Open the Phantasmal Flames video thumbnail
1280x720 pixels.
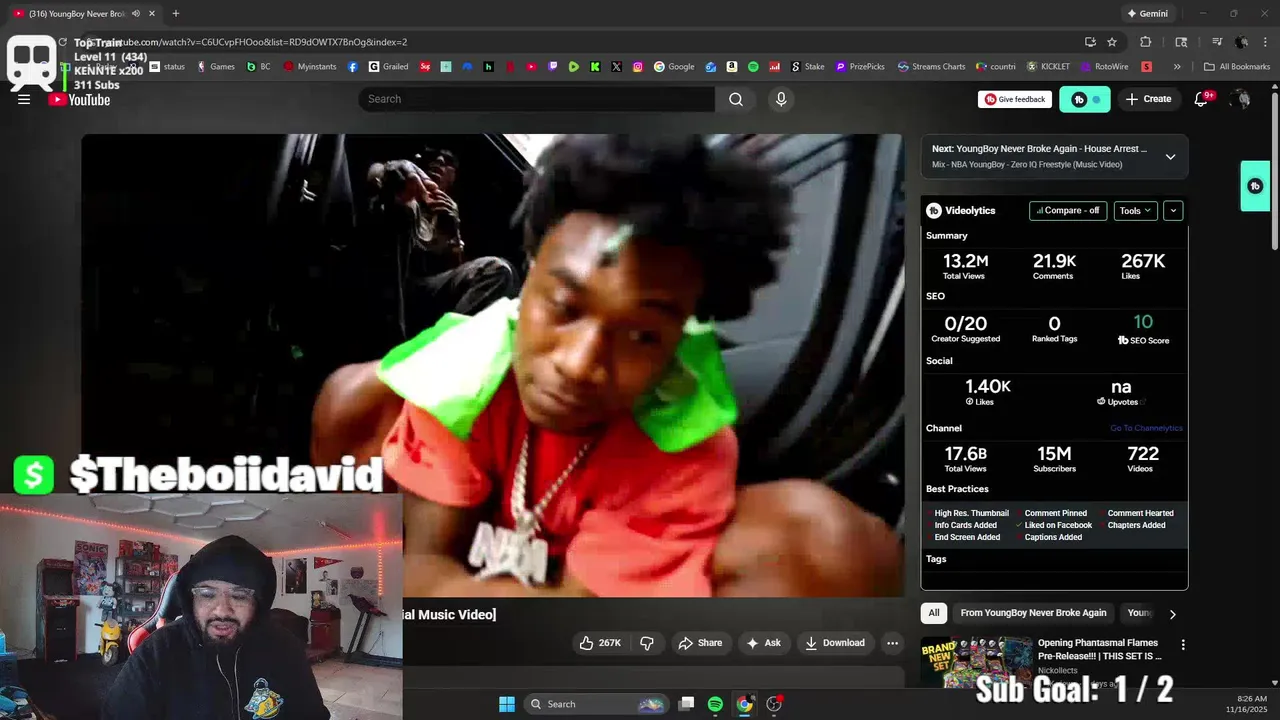coord(976,662)
